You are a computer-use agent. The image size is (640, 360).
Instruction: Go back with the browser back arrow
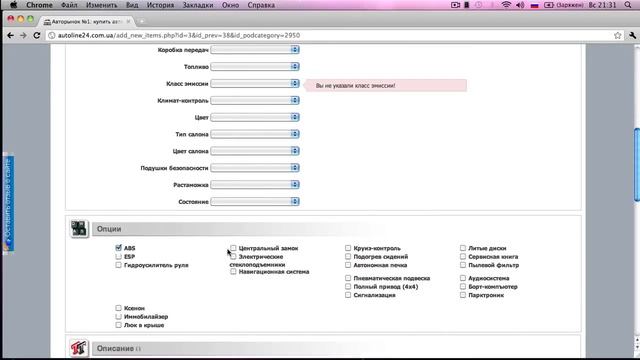click(10, 36)
